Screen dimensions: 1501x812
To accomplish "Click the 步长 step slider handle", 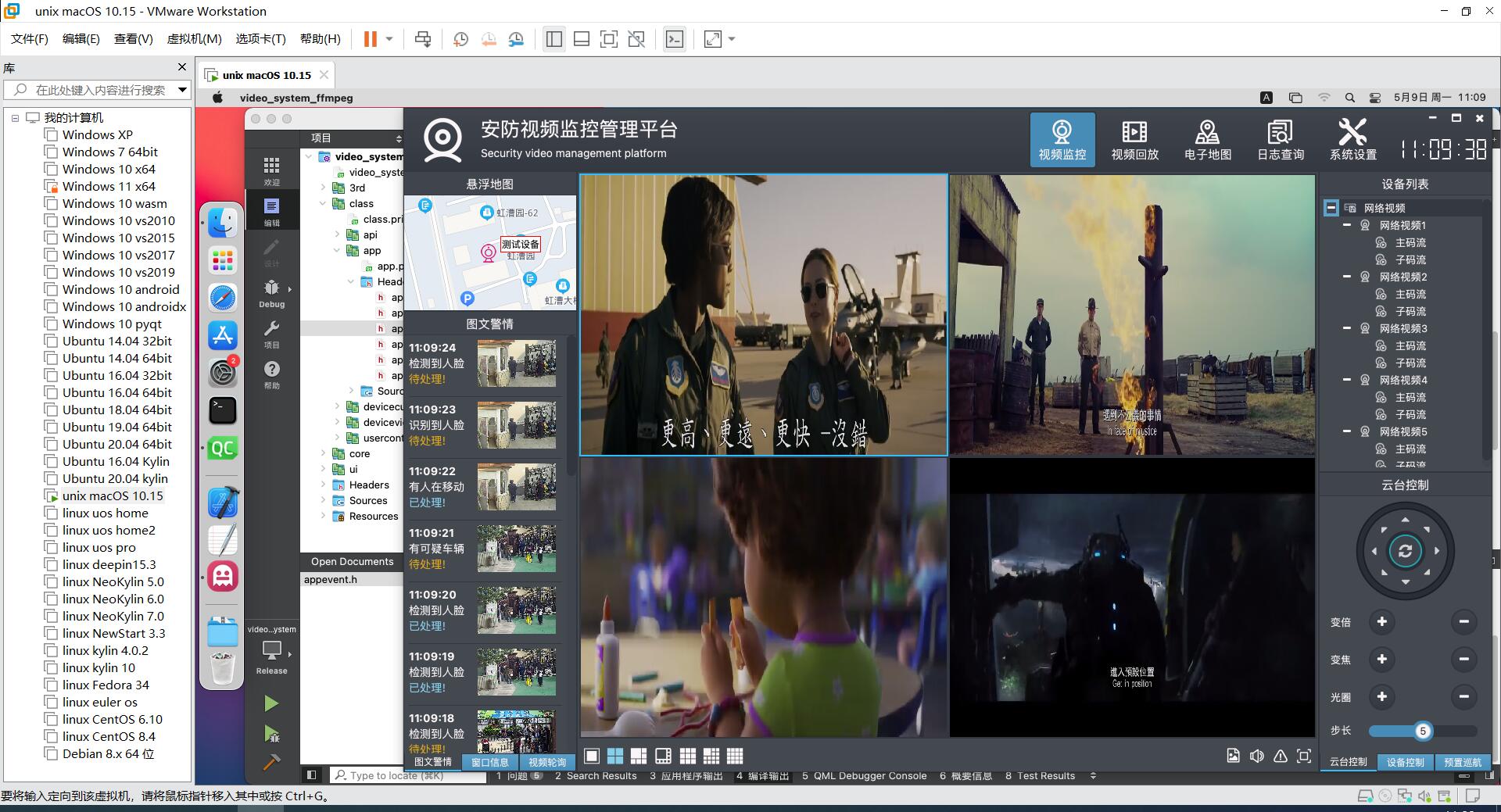I will pos(1422,731).
